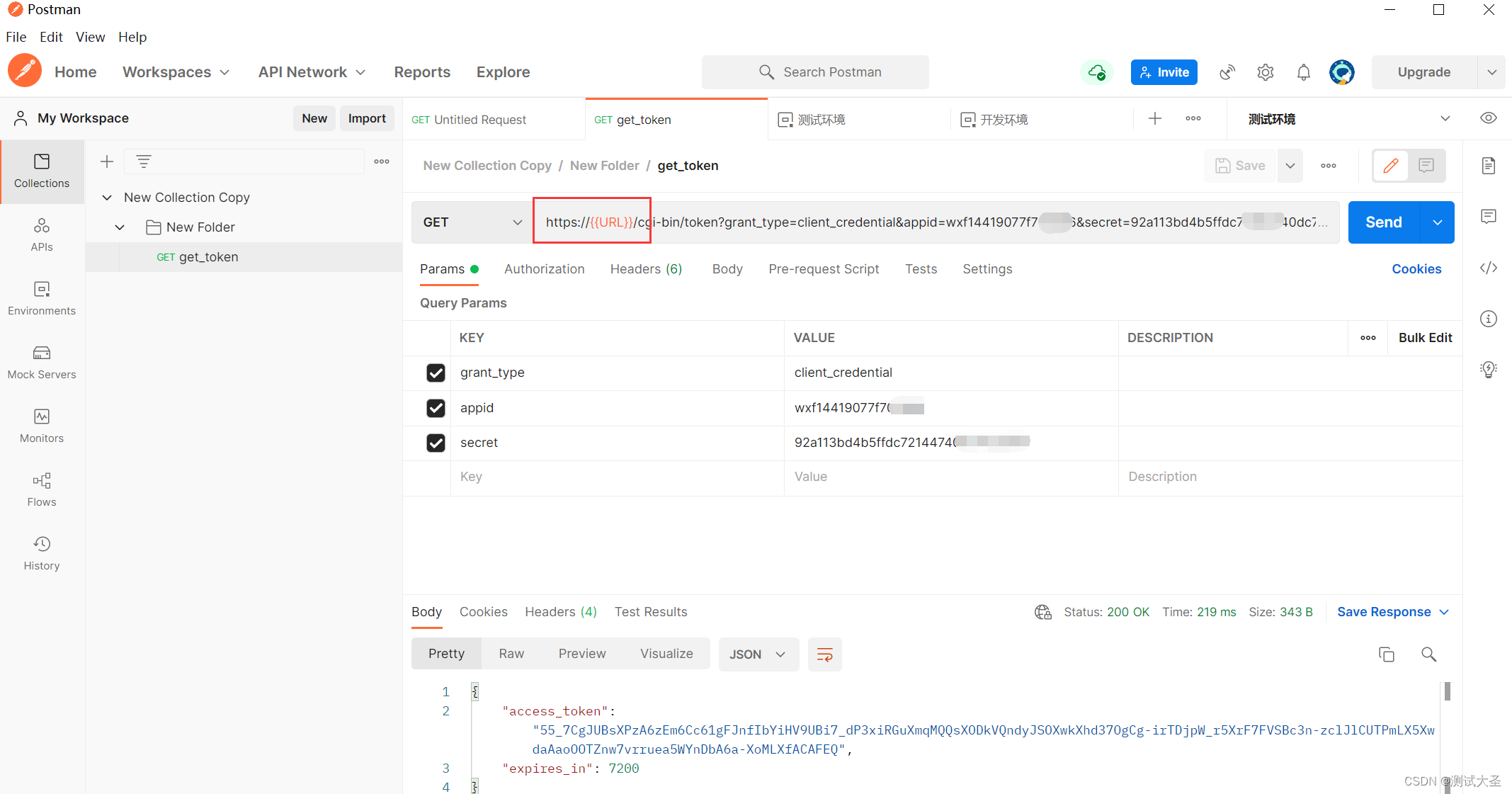Disable the secret parameter checkbox

[x=436, y=443]
